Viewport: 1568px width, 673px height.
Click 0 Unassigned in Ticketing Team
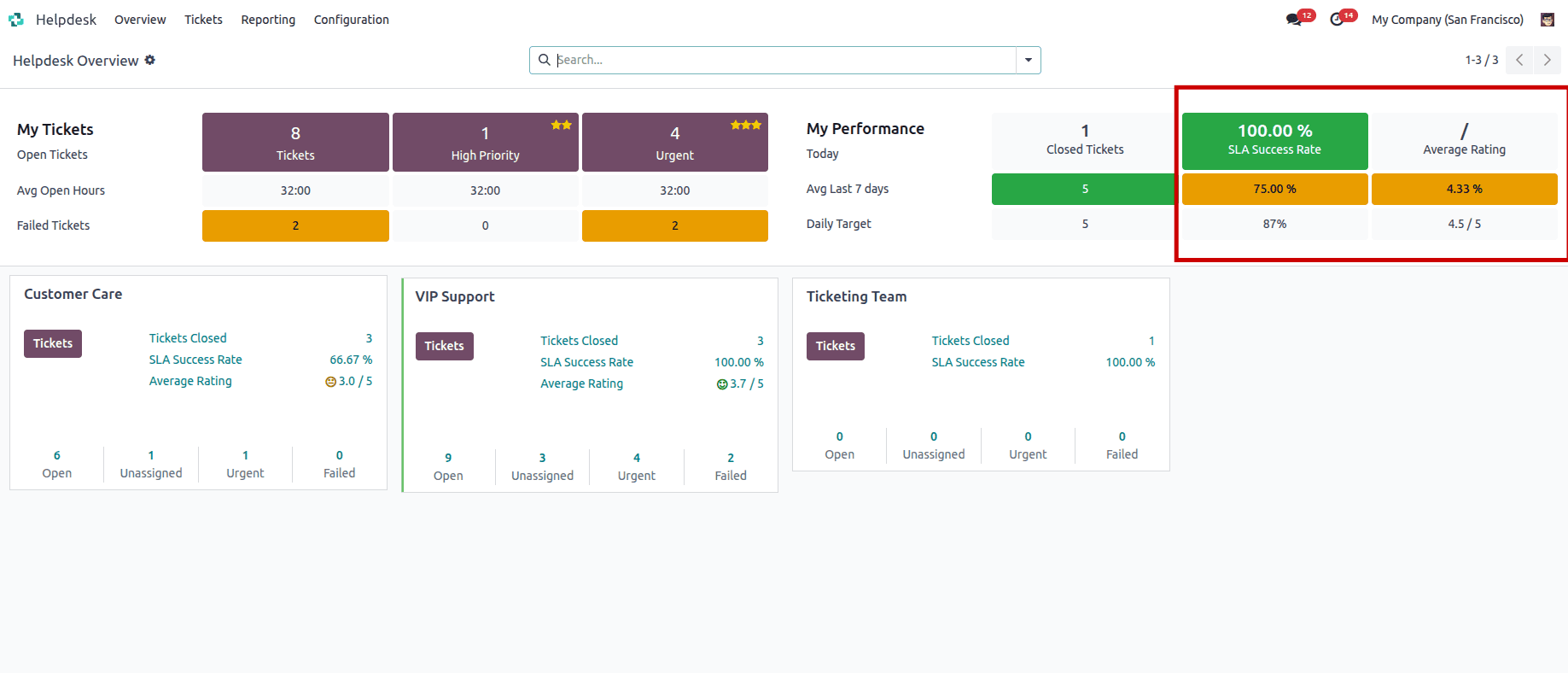(x=934, y=446)
